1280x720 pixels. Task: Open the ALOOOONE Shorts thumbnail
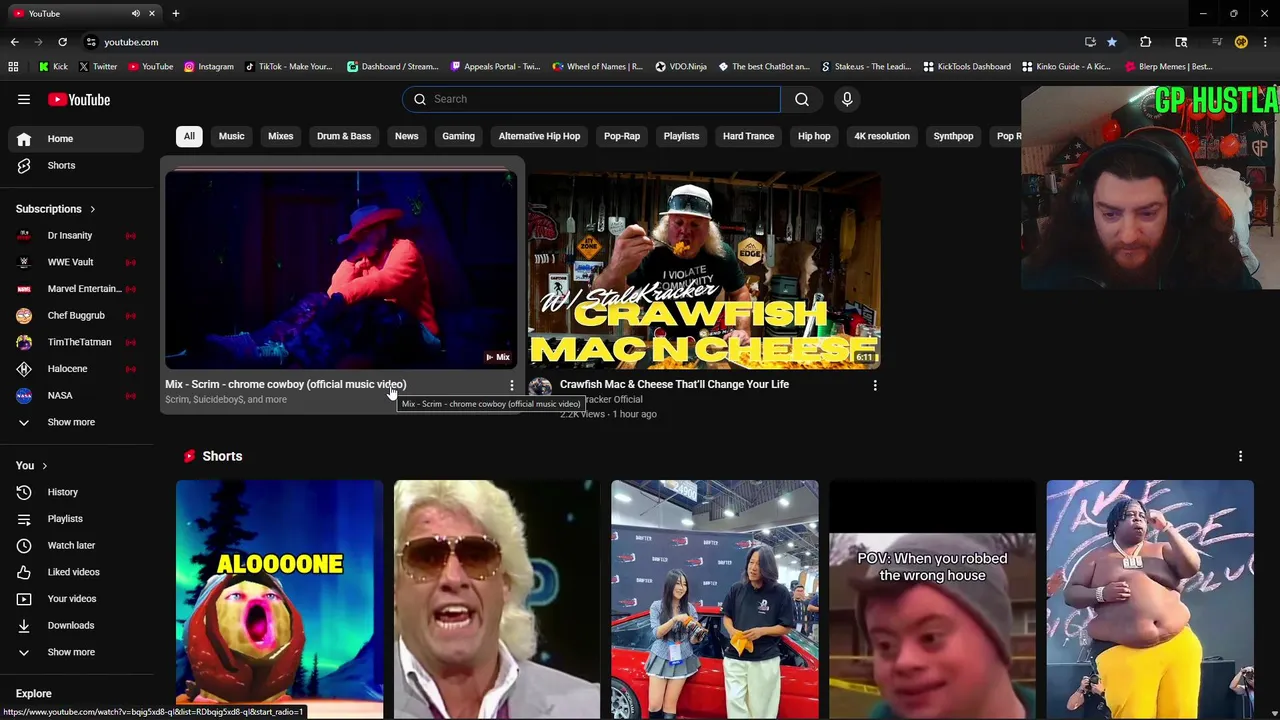pos(279,599)
